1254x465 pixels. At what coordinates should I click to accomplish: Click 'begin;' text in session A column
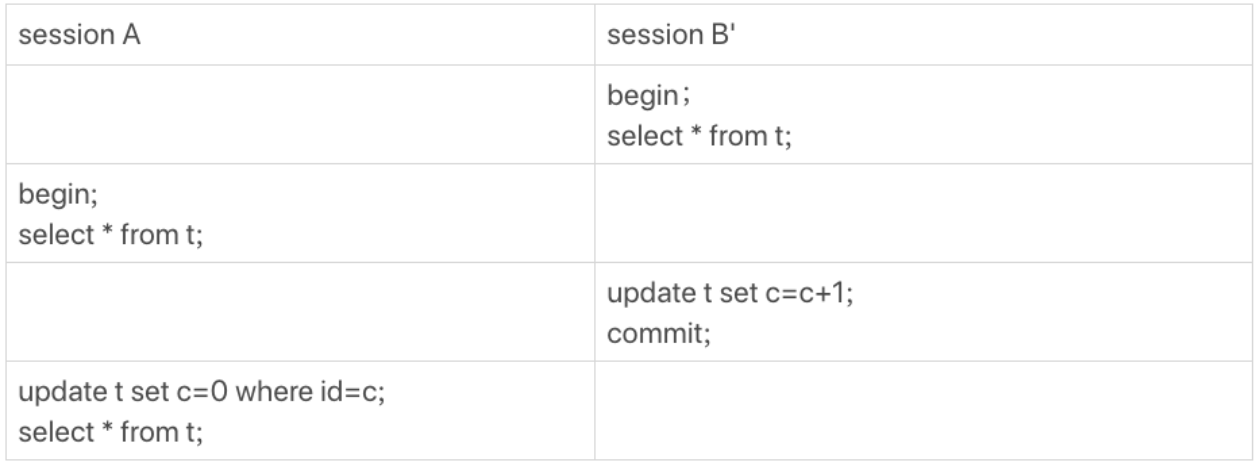(56, 194)
